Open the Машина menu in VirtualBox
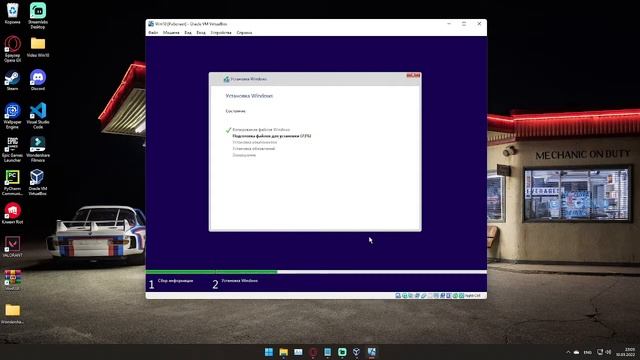The image size is (640, 360). (171, 33)
